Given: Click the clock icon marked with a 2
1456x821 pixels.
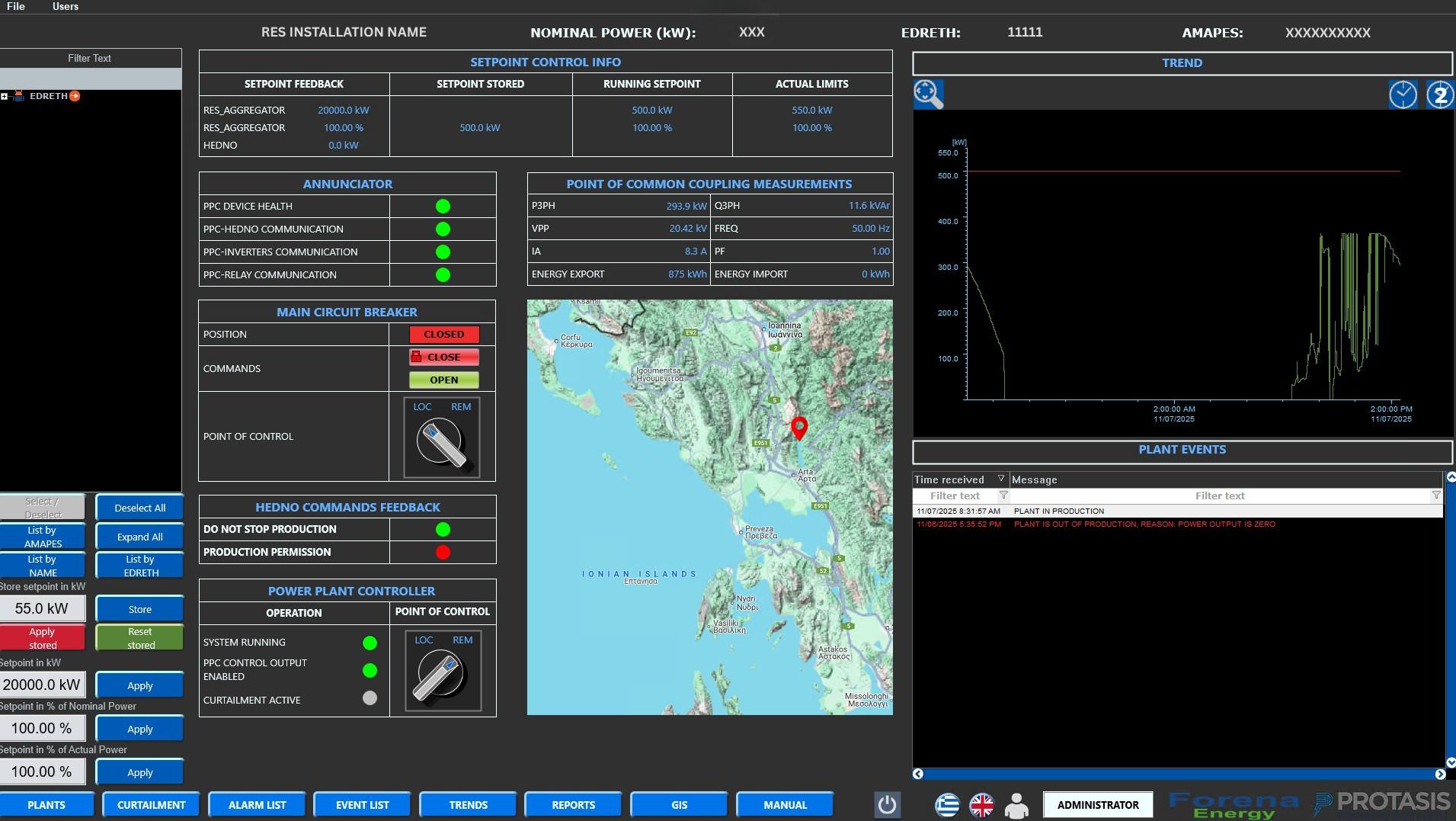Looking at the screenshot, I should coord(1439,95).
